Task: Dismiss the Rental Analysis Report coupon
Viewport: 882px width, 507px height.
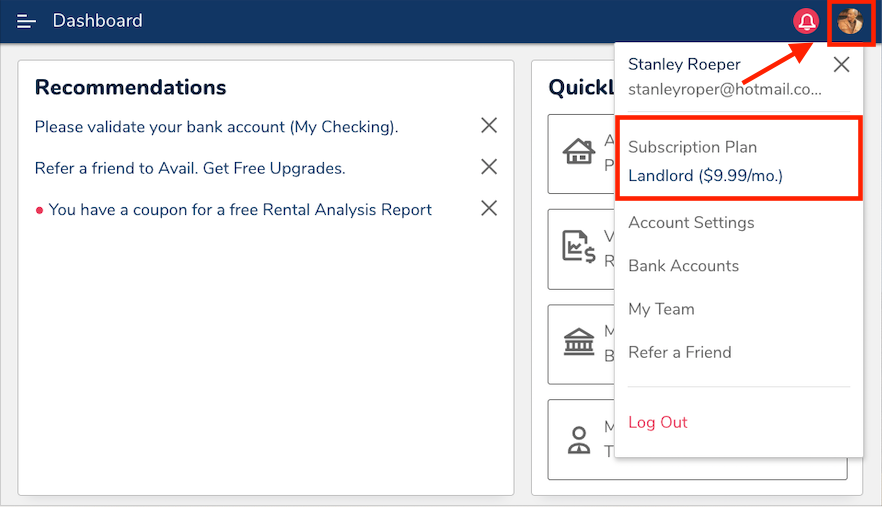Action: click(489, 208)
